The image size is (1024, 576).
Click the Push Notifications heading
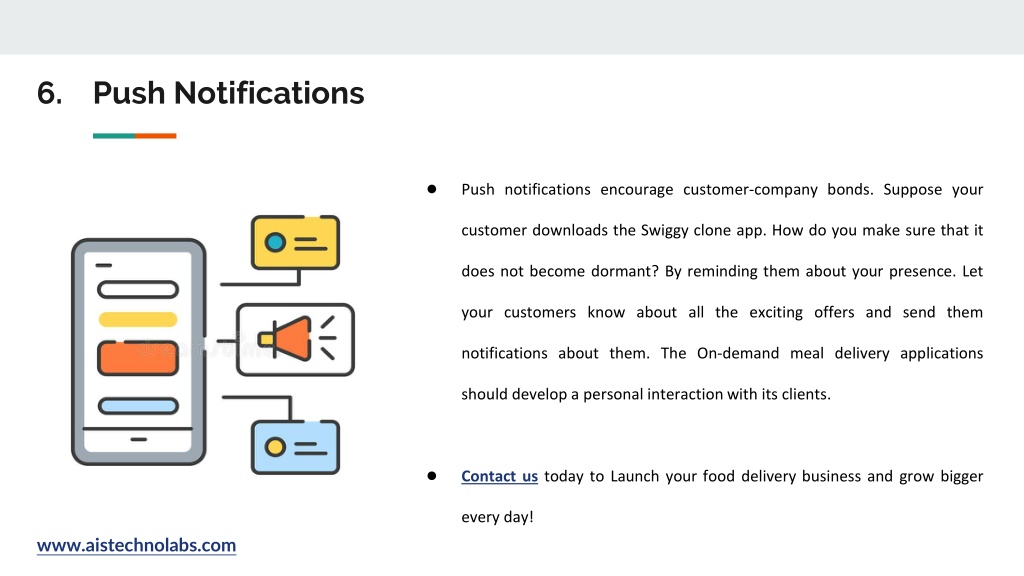pyautogui.click(x=229, y=93)
